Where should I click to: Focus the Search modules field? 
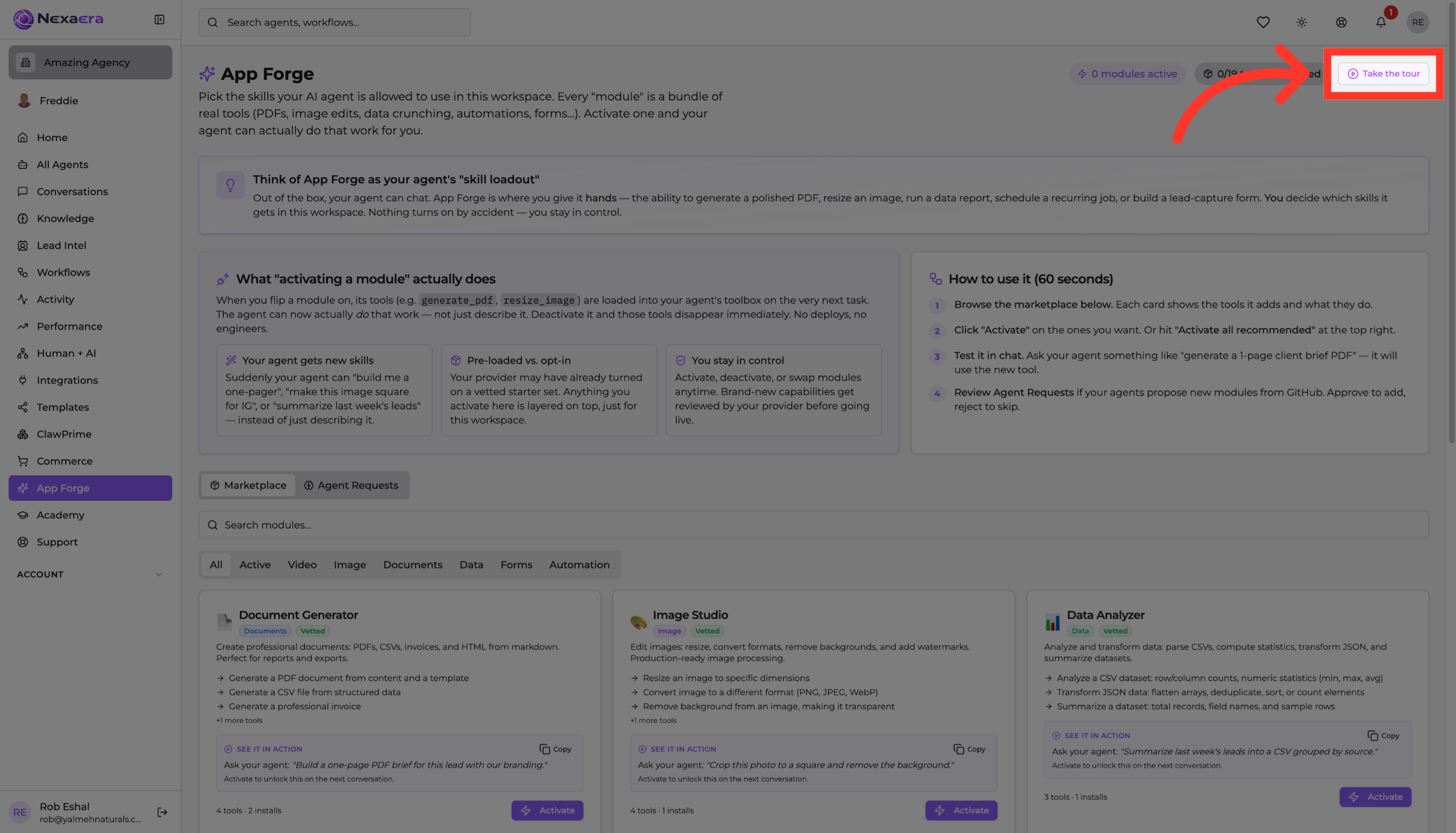813,525
